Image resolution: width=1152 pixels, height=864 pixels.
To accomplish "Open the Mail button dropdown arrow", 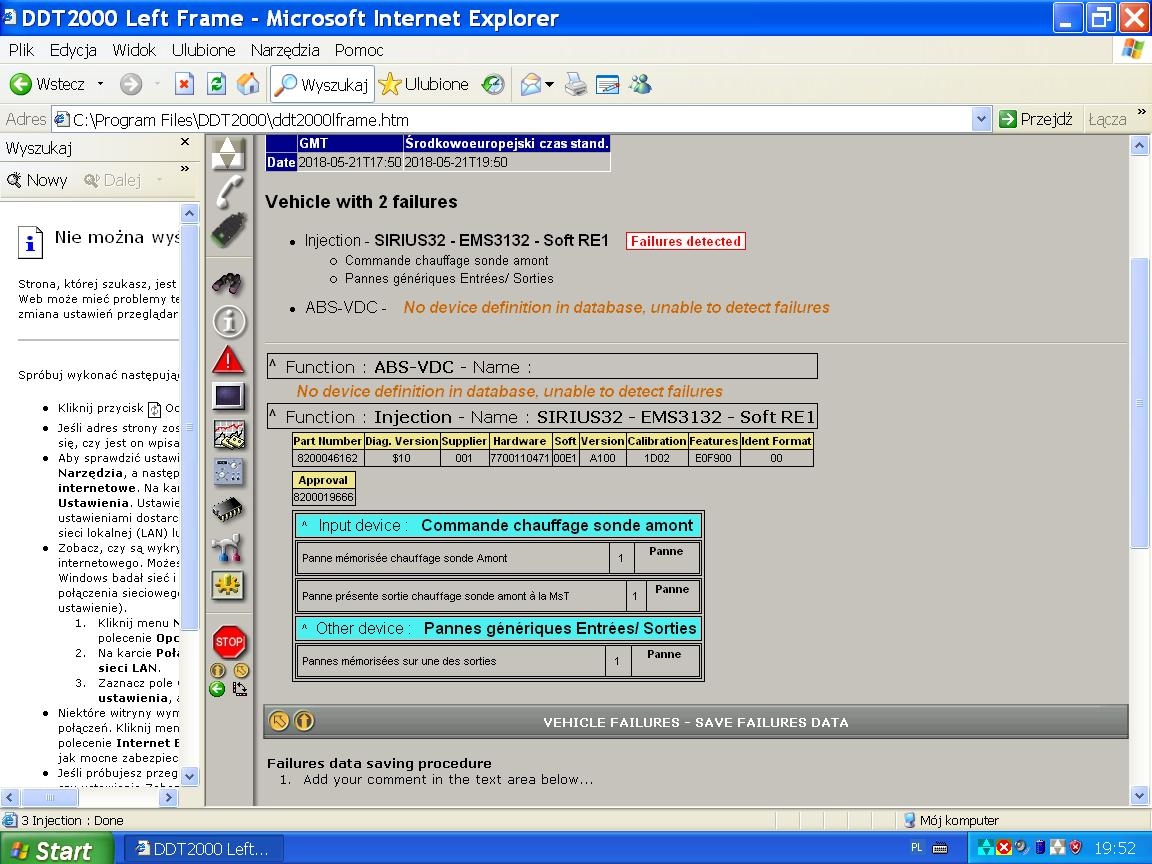I will [x=550, y=84].
